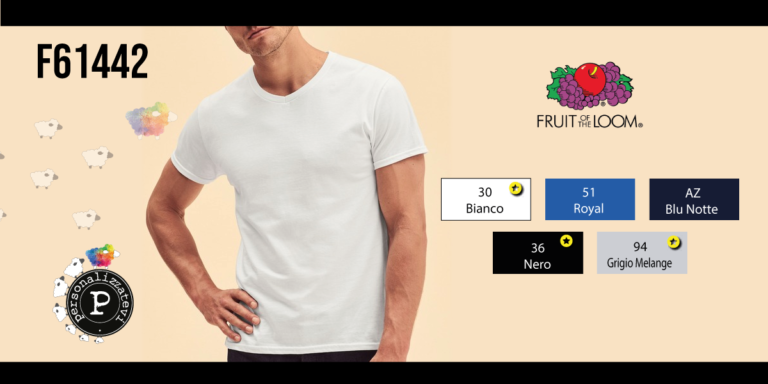
Task: Click the rainbow colored sheep near the shoulder
Action: 151,120
